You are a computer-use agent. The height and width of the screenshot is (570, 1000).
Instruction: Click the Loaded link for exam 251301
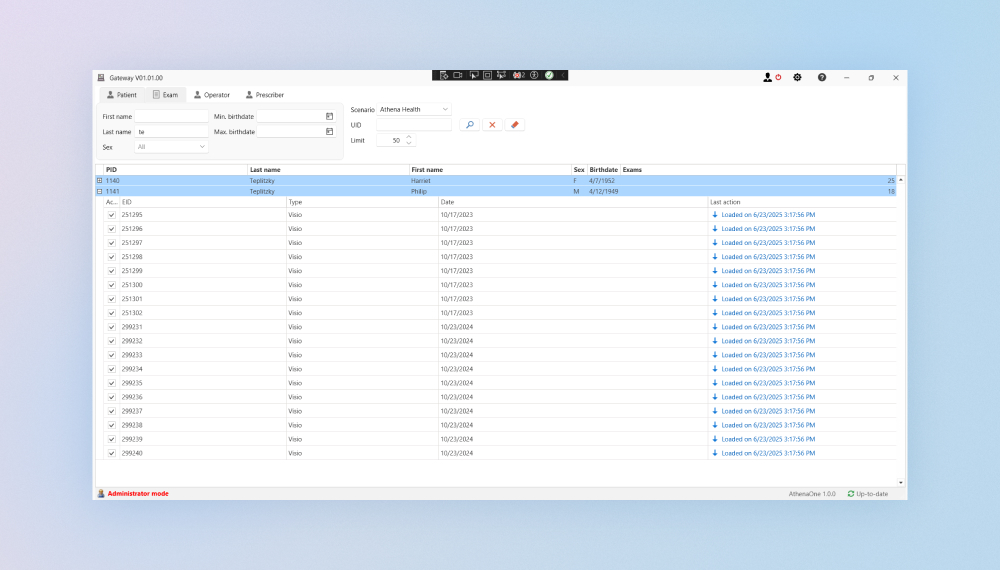(768, 299)
